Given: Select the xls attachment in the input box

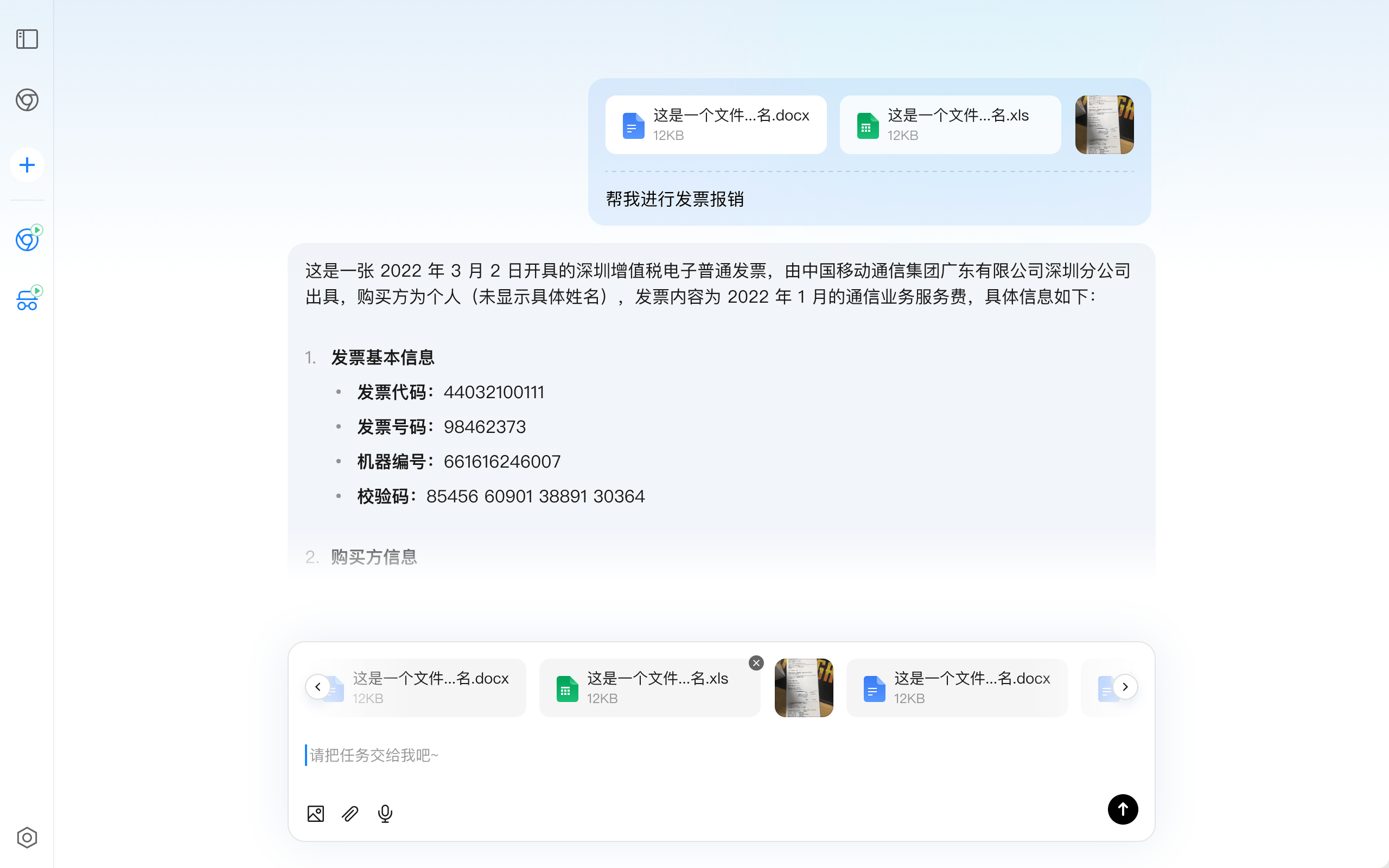Looking at the screenshot, I should pos(649,688).
